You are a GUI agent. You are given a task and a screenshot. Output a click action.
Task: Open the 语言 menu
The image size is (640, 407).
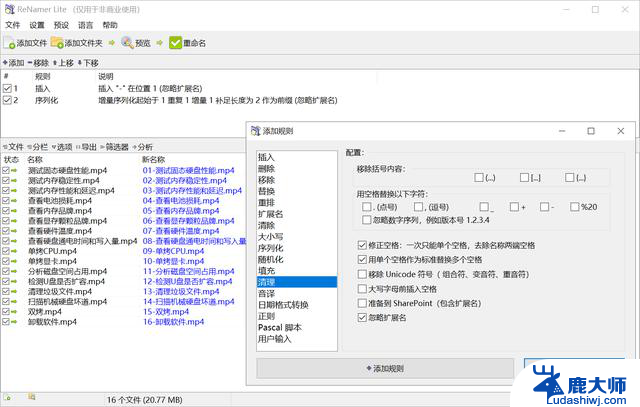86,25
